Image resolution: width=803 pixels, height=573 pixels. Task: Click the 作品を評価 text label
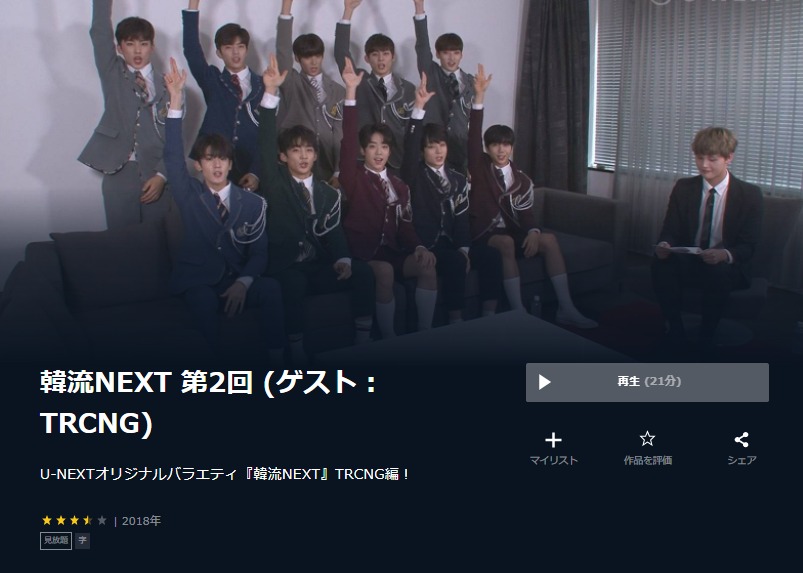[x=648, y=460]
